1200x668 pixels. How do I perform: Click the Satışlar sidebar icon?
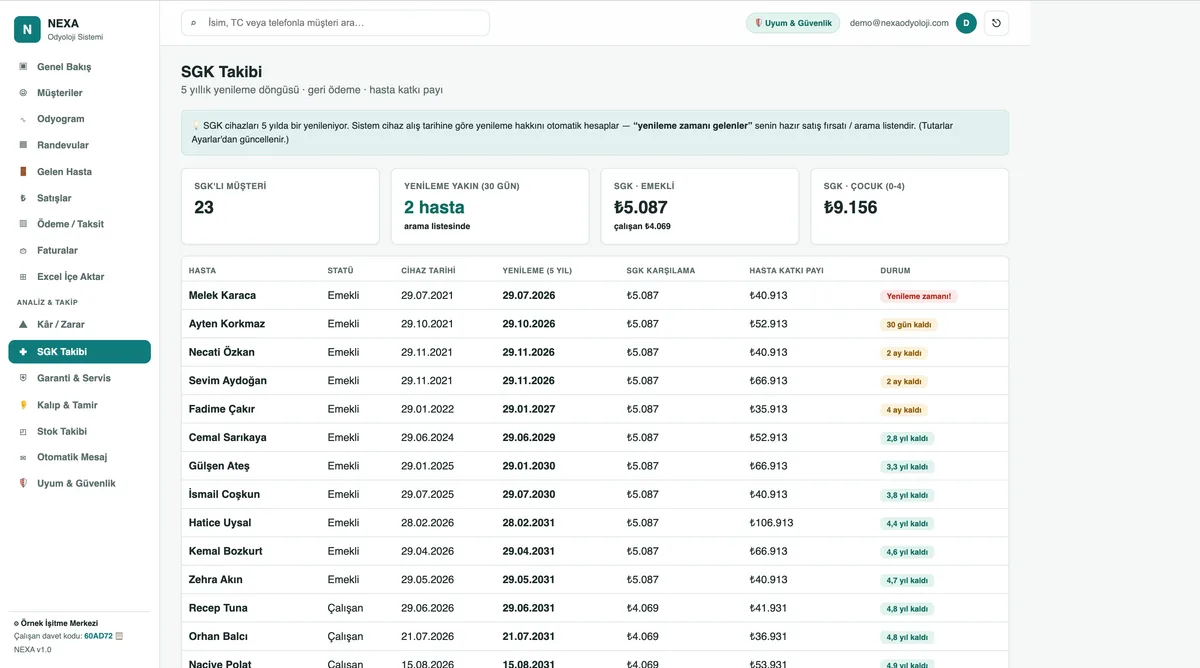click(x=23, y=198)
